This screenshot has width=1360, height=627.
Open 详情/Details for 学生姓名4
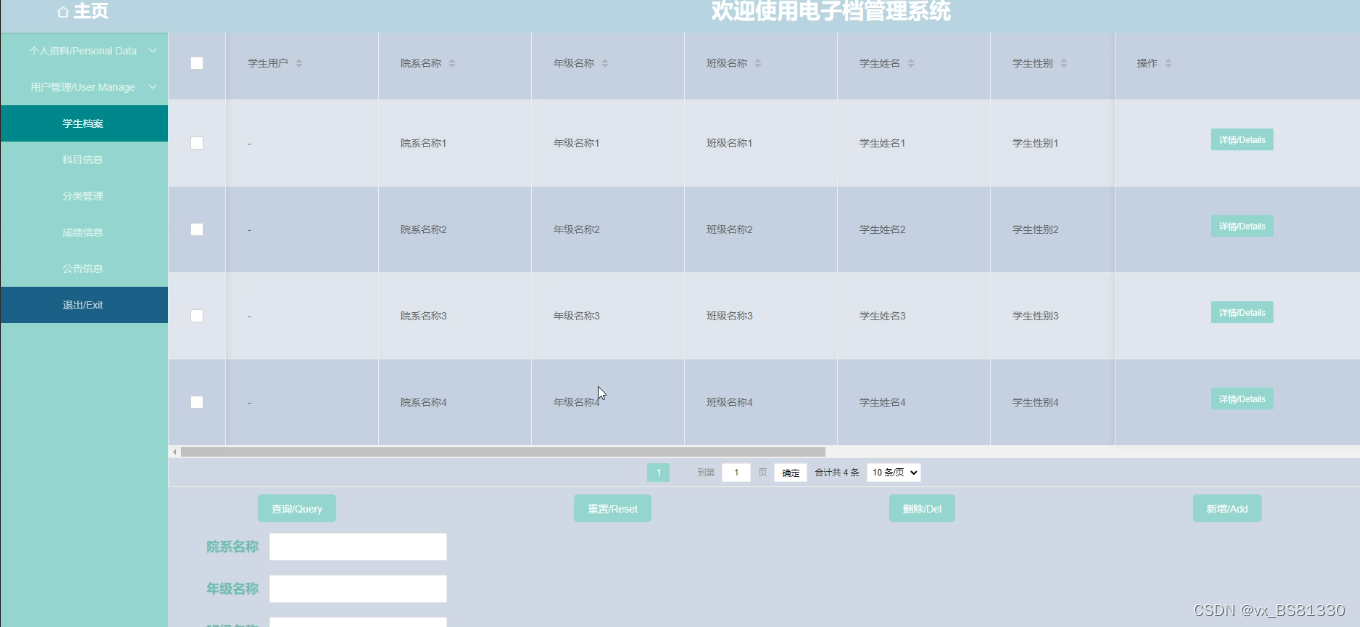[x=1242, y=399]
